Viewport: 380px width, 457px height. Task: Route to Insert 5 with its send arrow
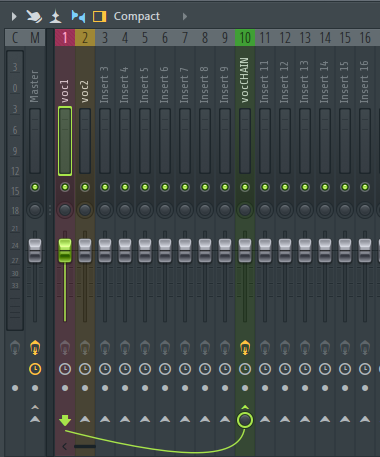145,419
